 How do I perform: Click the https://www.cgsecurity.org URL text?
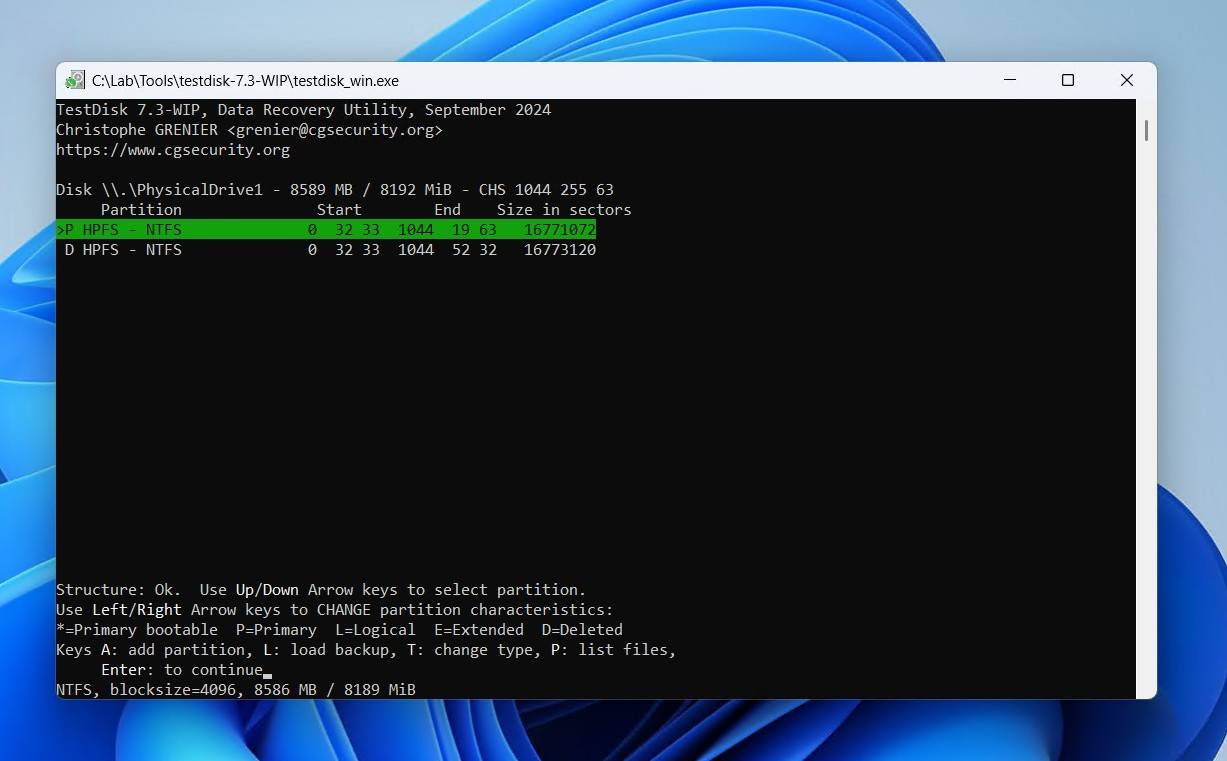point(173,150)
